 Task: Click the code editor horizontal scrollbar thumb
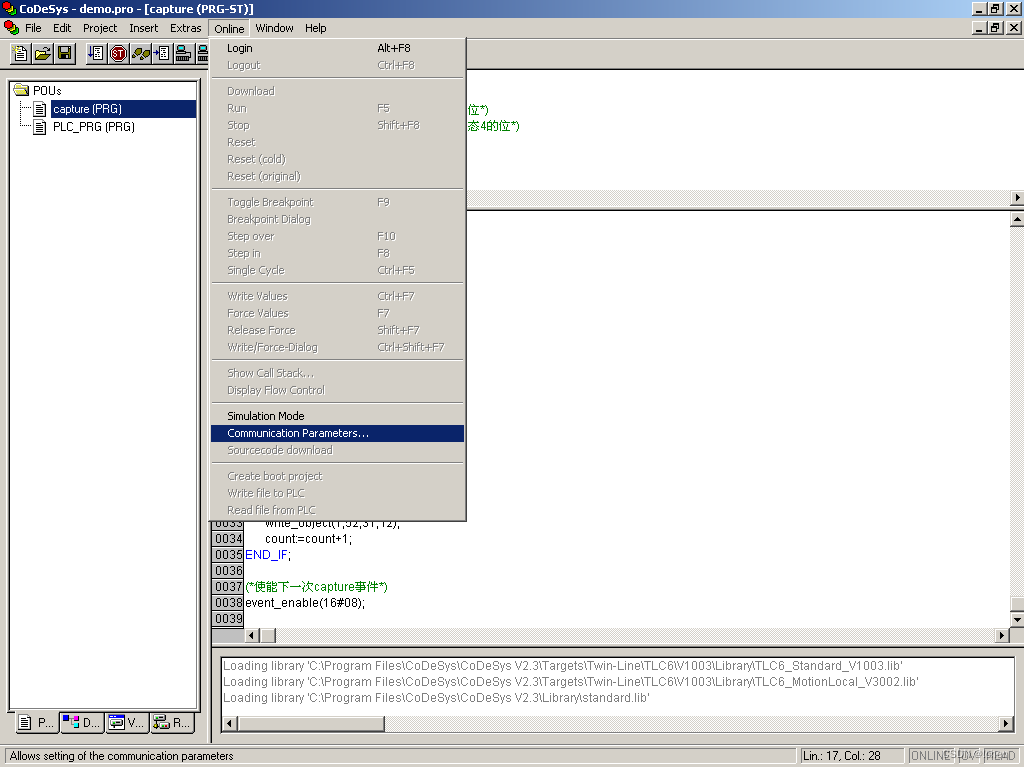pos(268,635)
